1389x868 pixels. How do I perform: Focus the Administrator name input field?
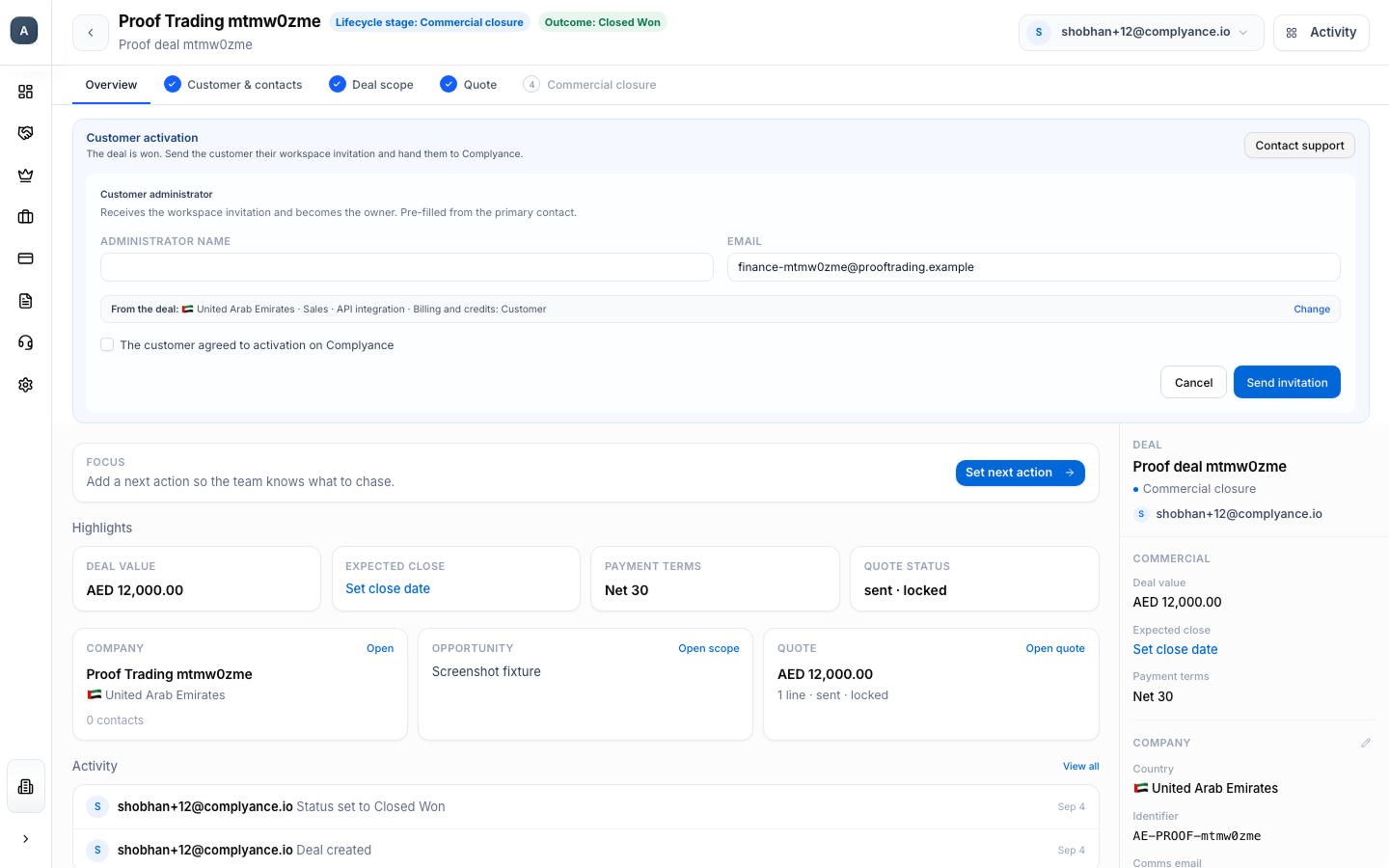pyautogui.click(x=406, y=267)
